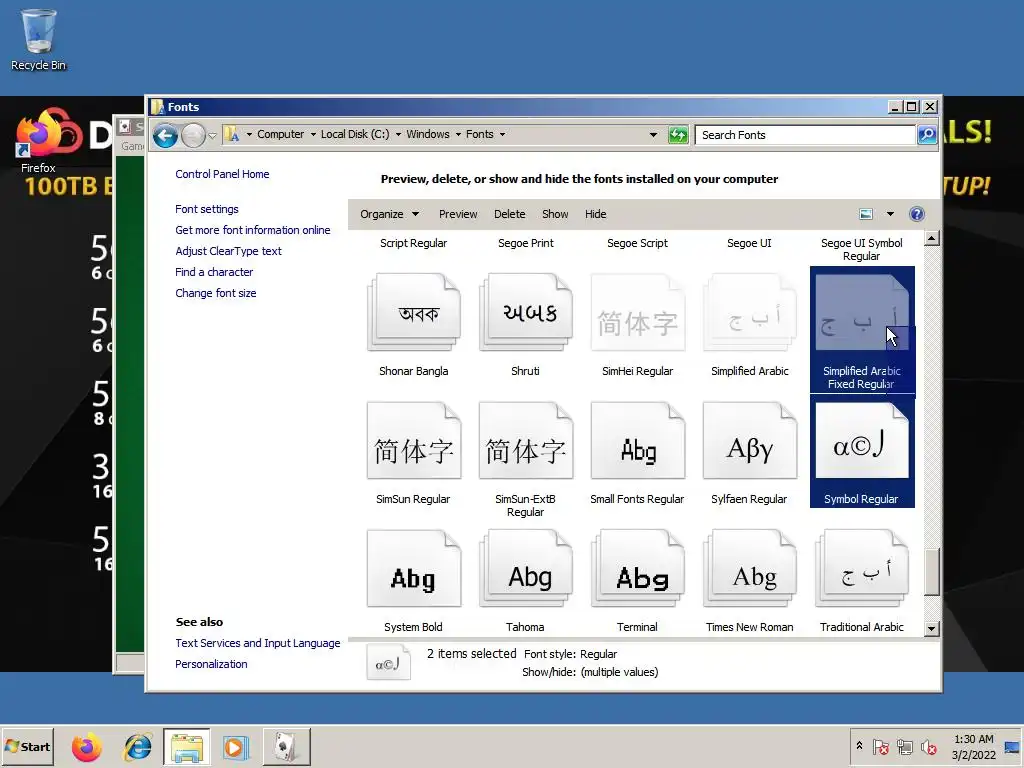The height and width of the screenshot is (768, 1024).
Task: Launch Internet Explorer from the taskbar
Action: tap(138, 747)
